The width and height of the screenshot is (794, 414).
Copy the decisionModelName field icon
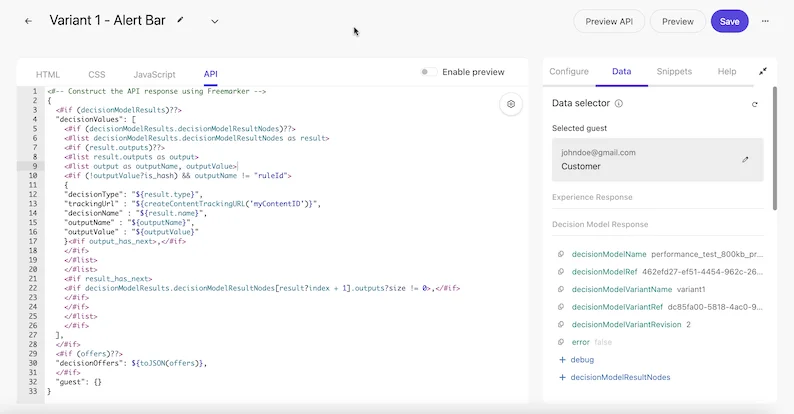[x=561, y=254]
